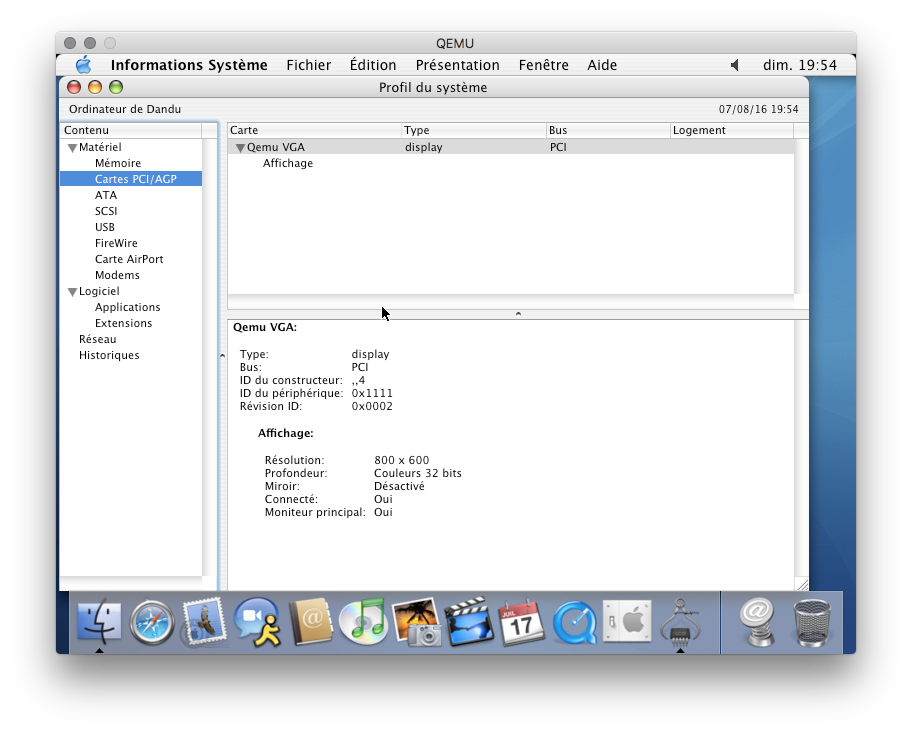Sort by the Type column header
This screenshot has height=734, width=912.
click(473, 130)
